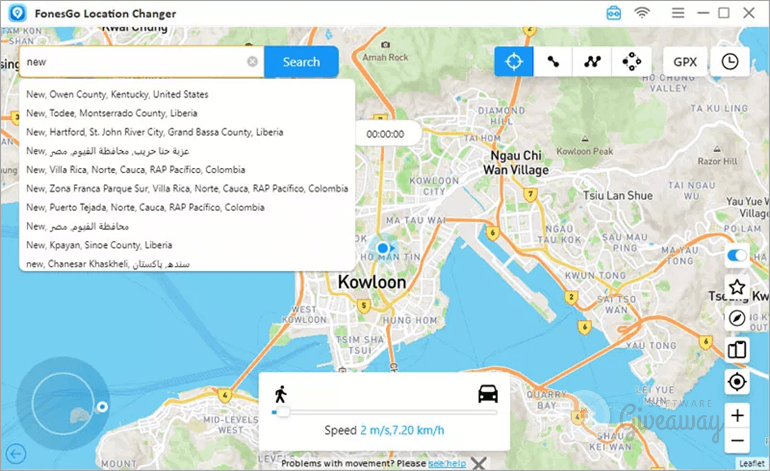
Task: Click the multi-device phone icon
Action: pyautogui.click(x=737, y=350)
